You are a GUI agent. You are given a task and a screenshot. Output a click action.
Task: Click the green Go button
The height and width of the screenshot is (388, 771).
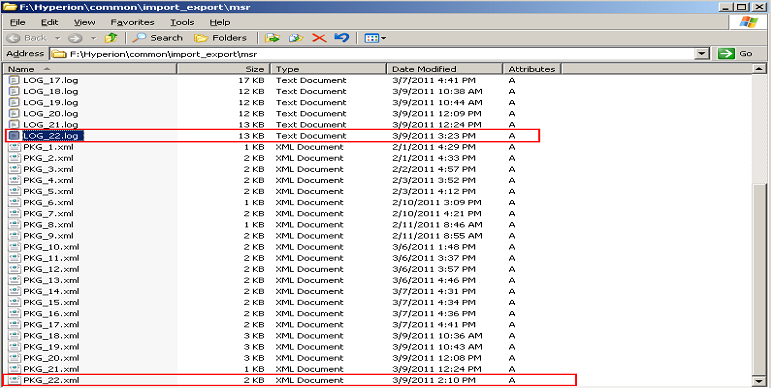coord(736,54)
